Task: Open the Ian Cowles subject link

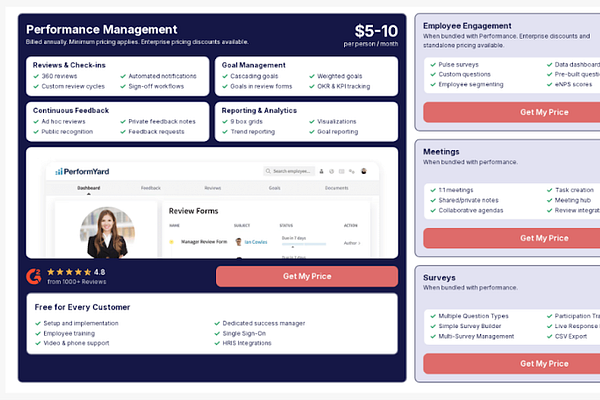Action: click(x=256, y=242)
